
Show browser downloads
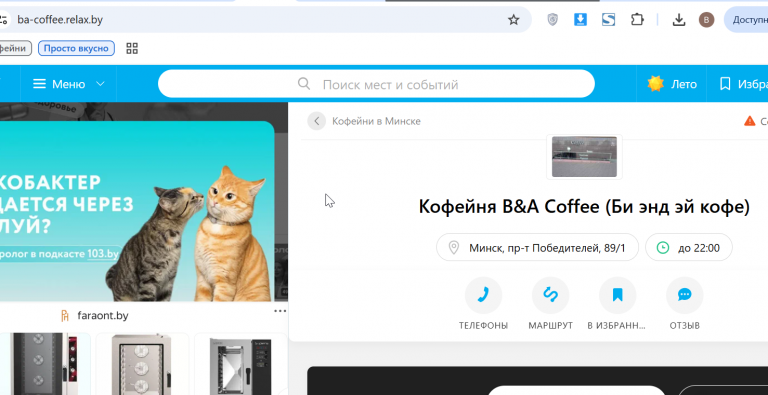point(679,20)
